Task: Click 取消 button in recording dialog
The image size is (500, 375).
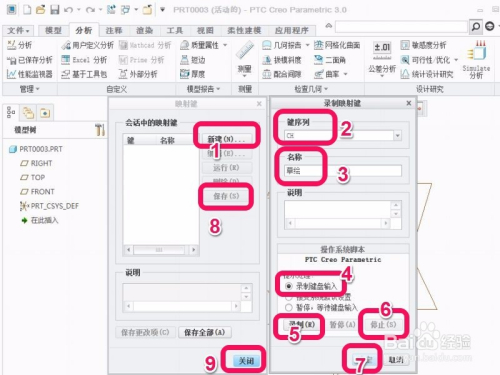Action: [x=396, y=360]
